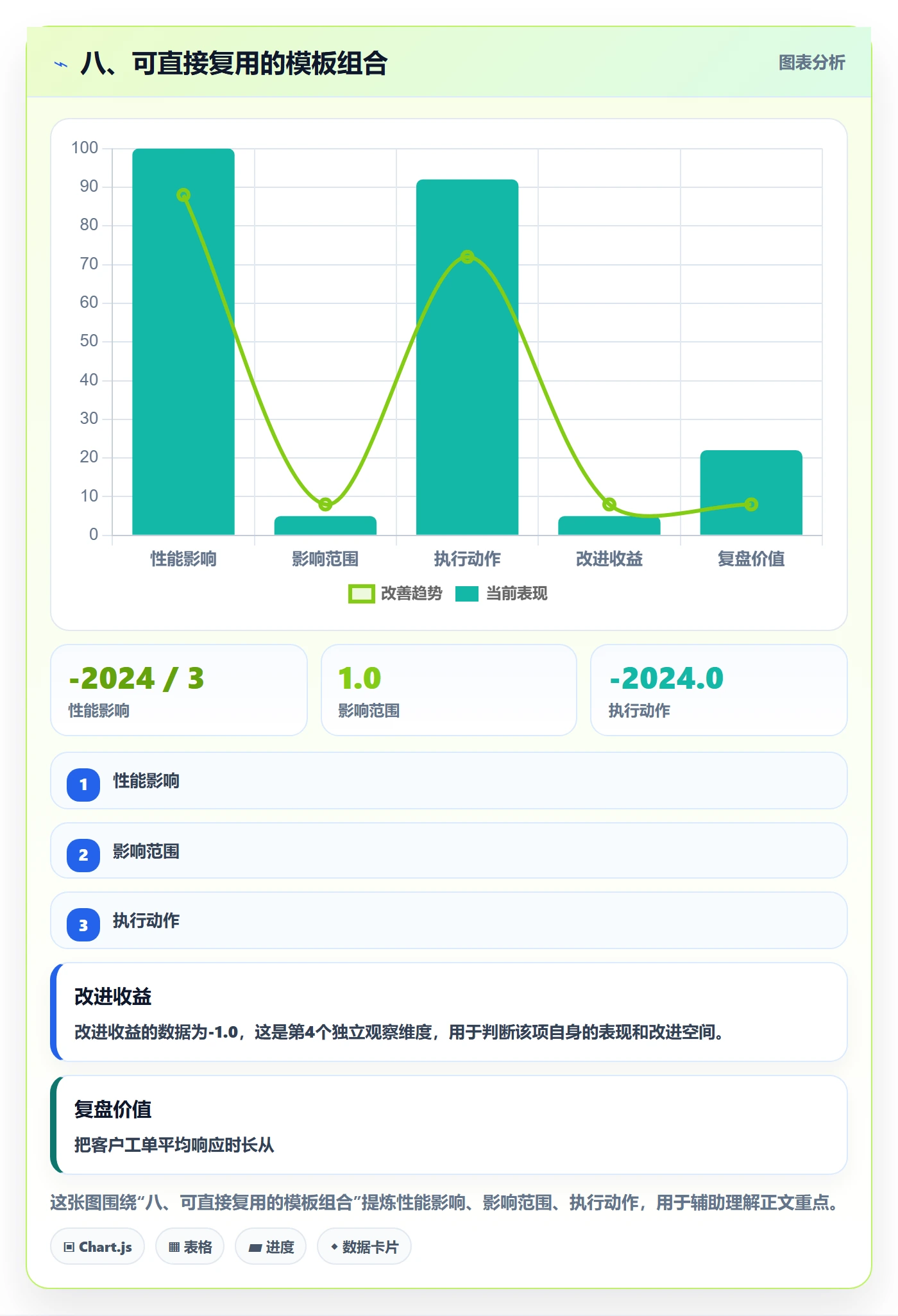The height and width of the screenshot is (1316, 898).
Task: Click the grid icon in the 表格 chip
Action: (174, 1247)
